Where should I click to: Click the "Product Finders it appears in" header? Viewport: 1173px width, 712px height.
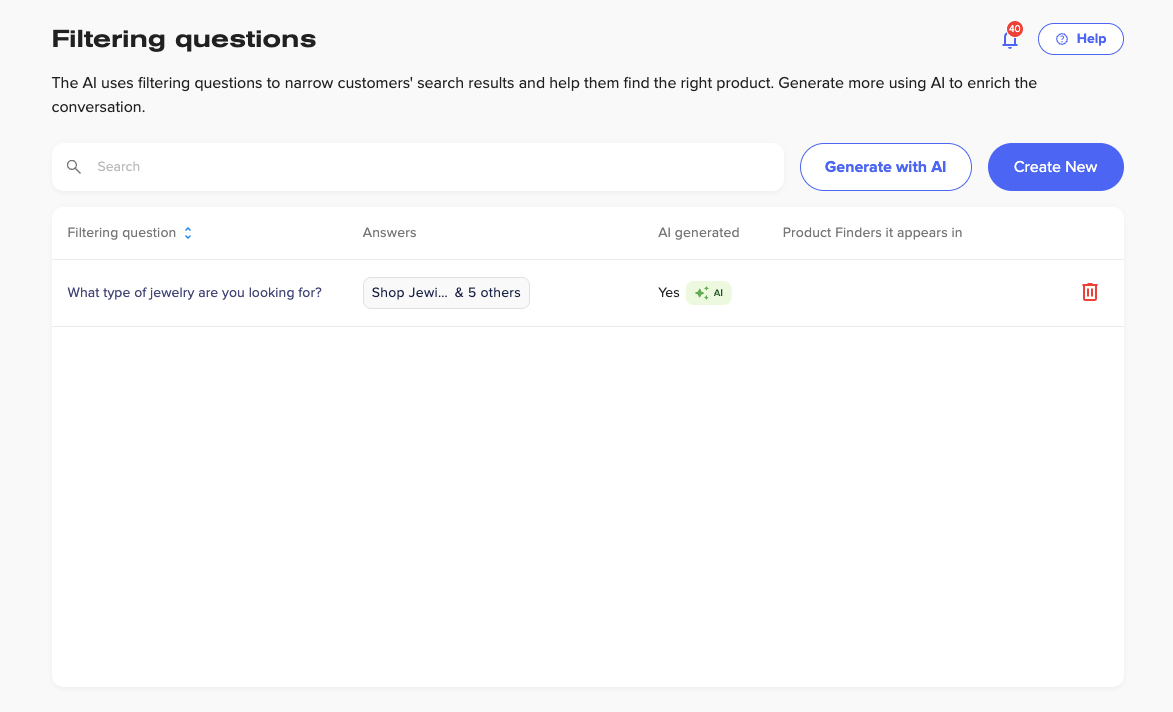[x=872, y=233]
